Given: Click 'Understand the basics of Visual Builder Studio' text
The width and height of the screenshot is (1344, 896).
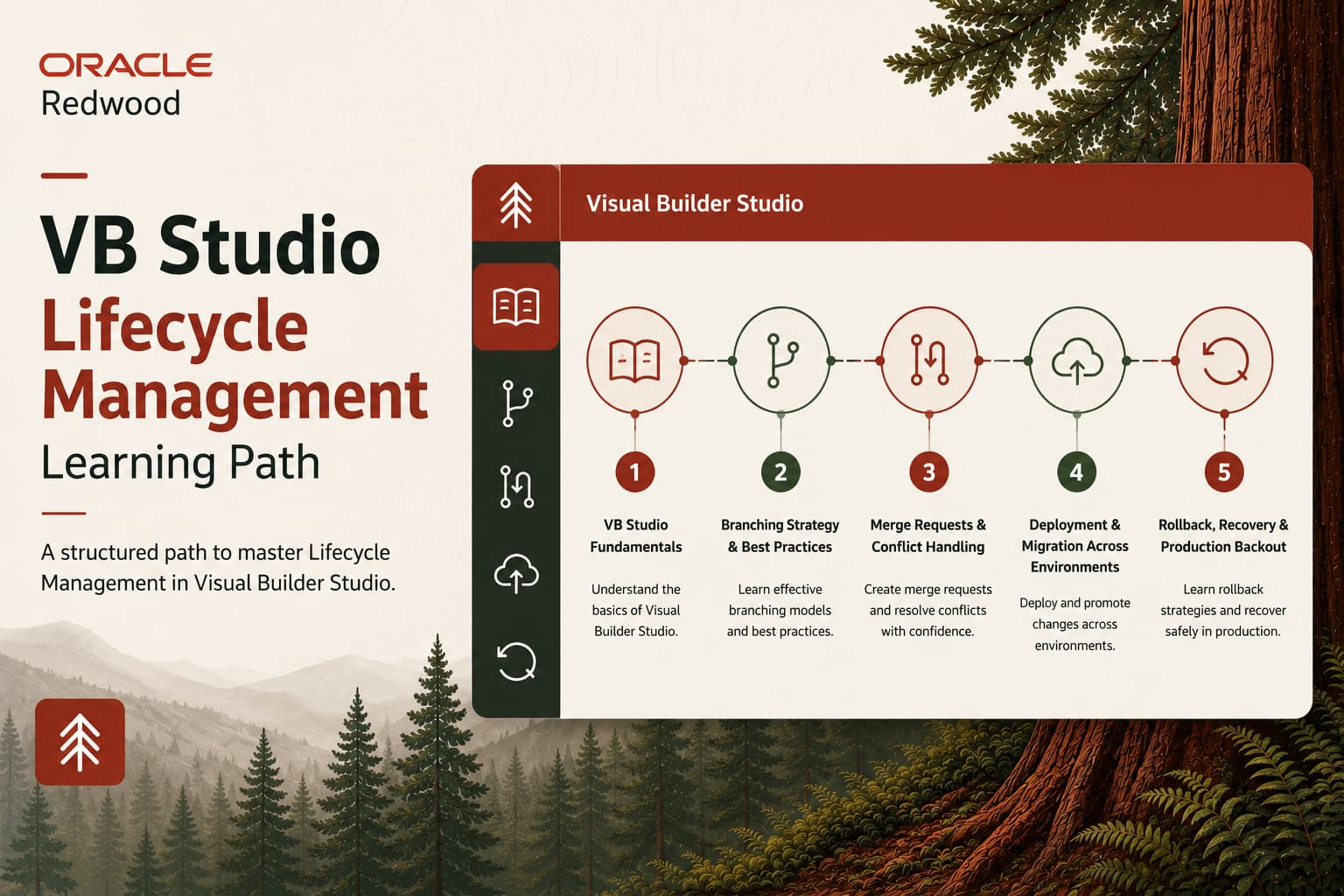Looking at the screenshot, I should click(636, 610).
